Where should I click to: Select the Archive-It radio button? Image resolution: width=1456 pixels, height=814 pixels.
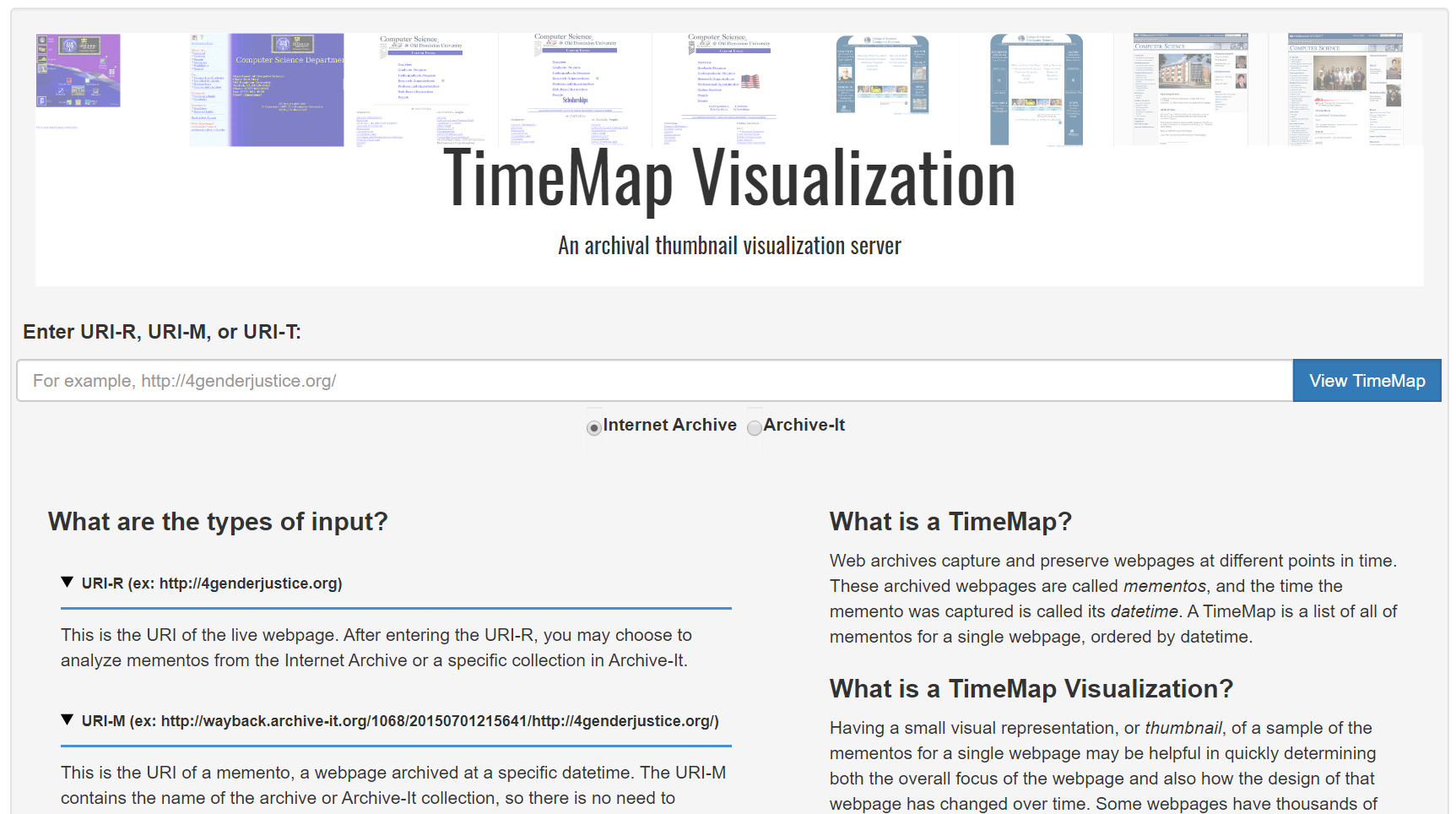click(x=755, y=428)
